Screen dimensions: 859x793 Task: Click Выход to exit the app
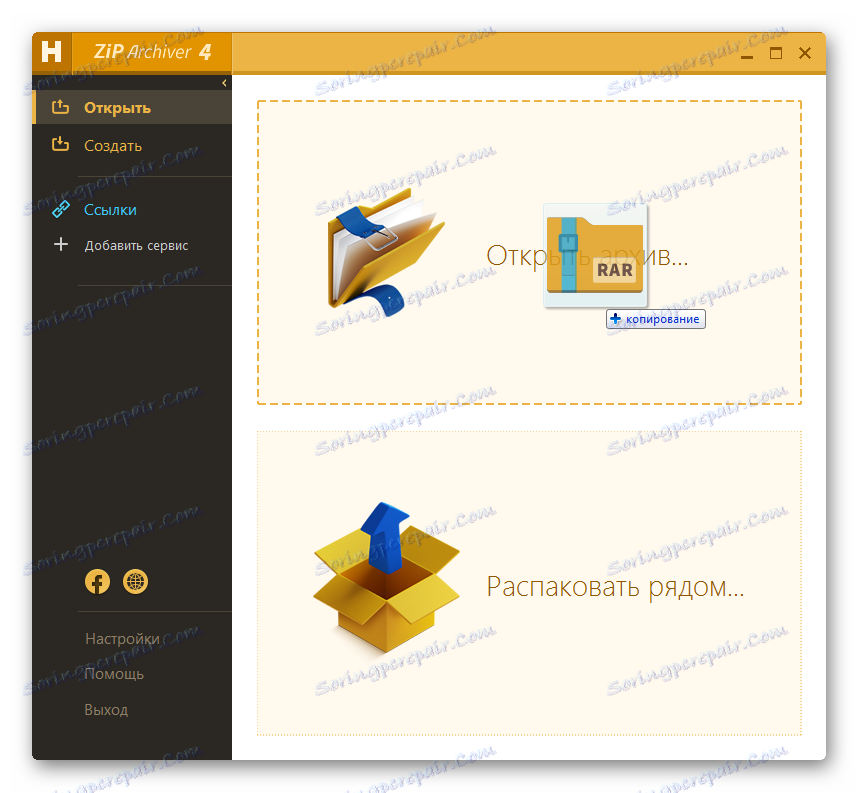tap(106, 710)
